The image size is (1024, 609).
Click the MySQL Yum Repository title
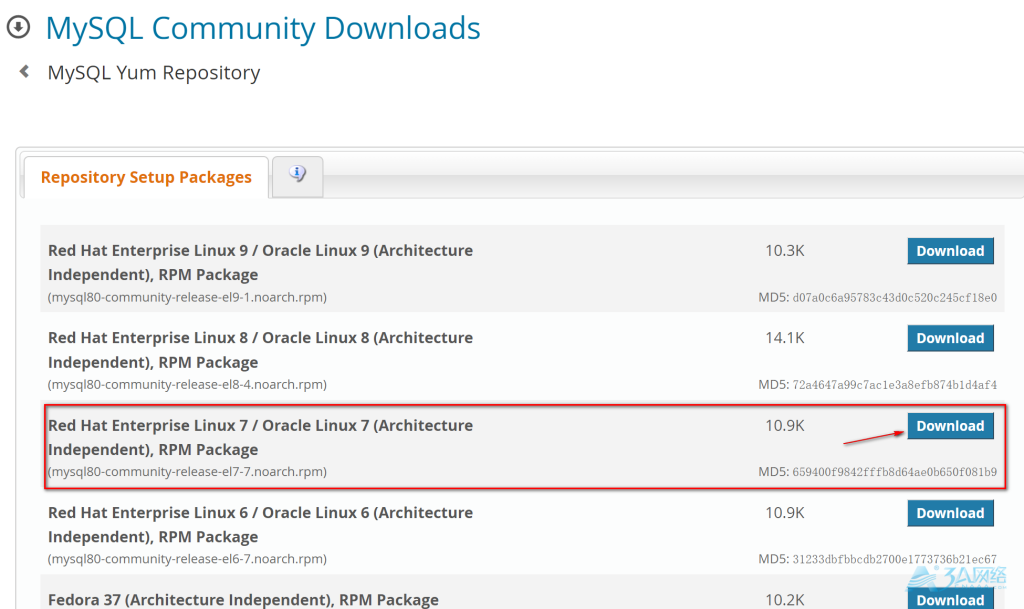click(153, 72)
